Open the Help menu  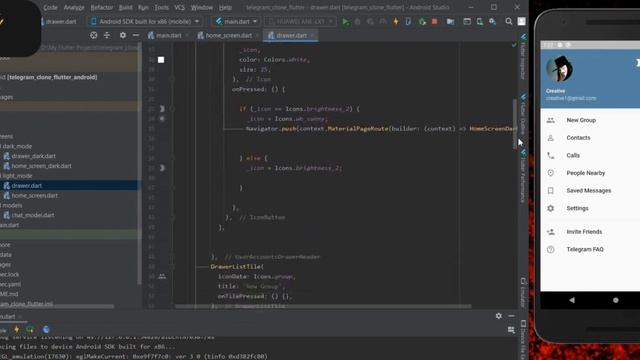click(225, 7)
